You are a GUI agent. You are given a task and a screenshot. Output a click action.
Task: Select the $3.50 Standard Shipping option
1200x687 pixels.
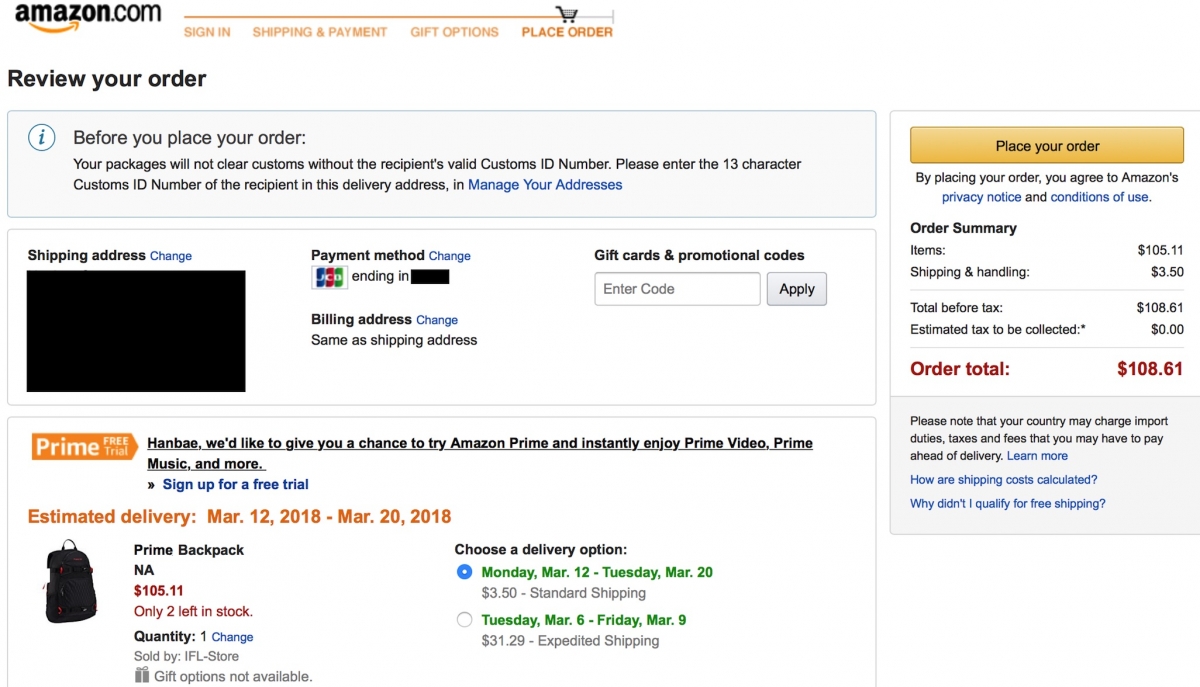pyautogui.click(x=464, y=572)
